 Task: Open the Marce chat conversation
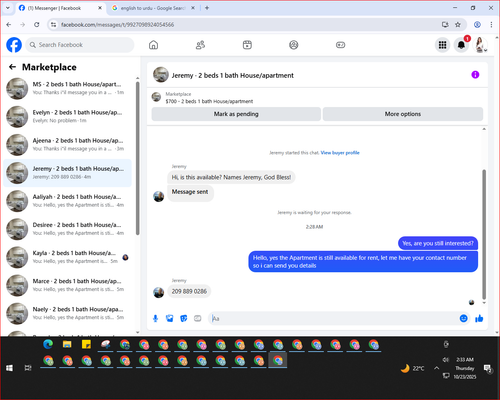pyautogui.click(x=68, y=285)
